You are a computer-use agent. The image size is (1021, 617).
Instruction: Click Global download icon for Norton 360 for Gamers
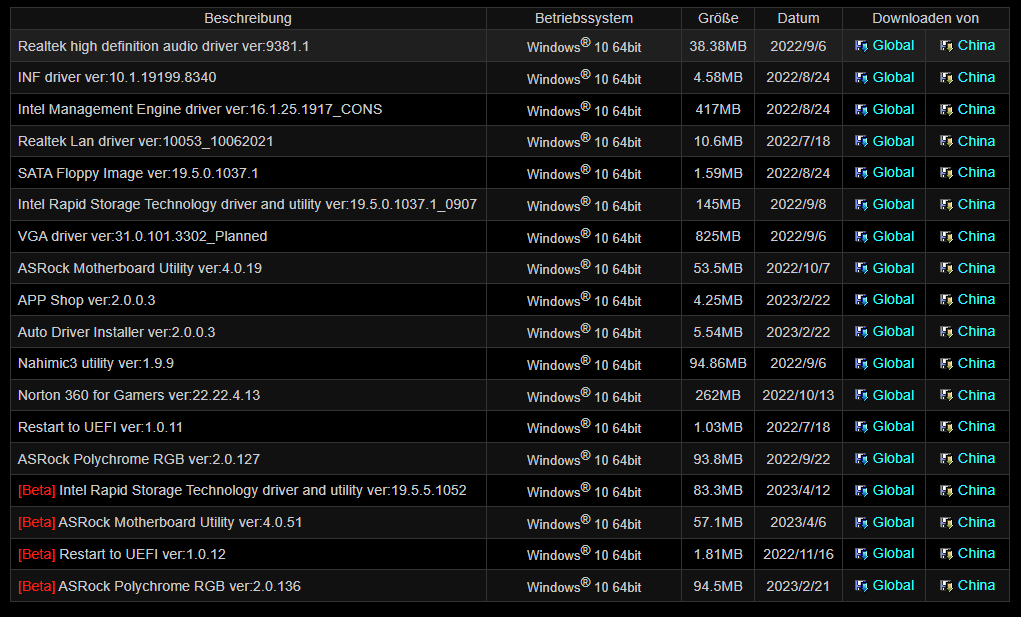point(861,395)
